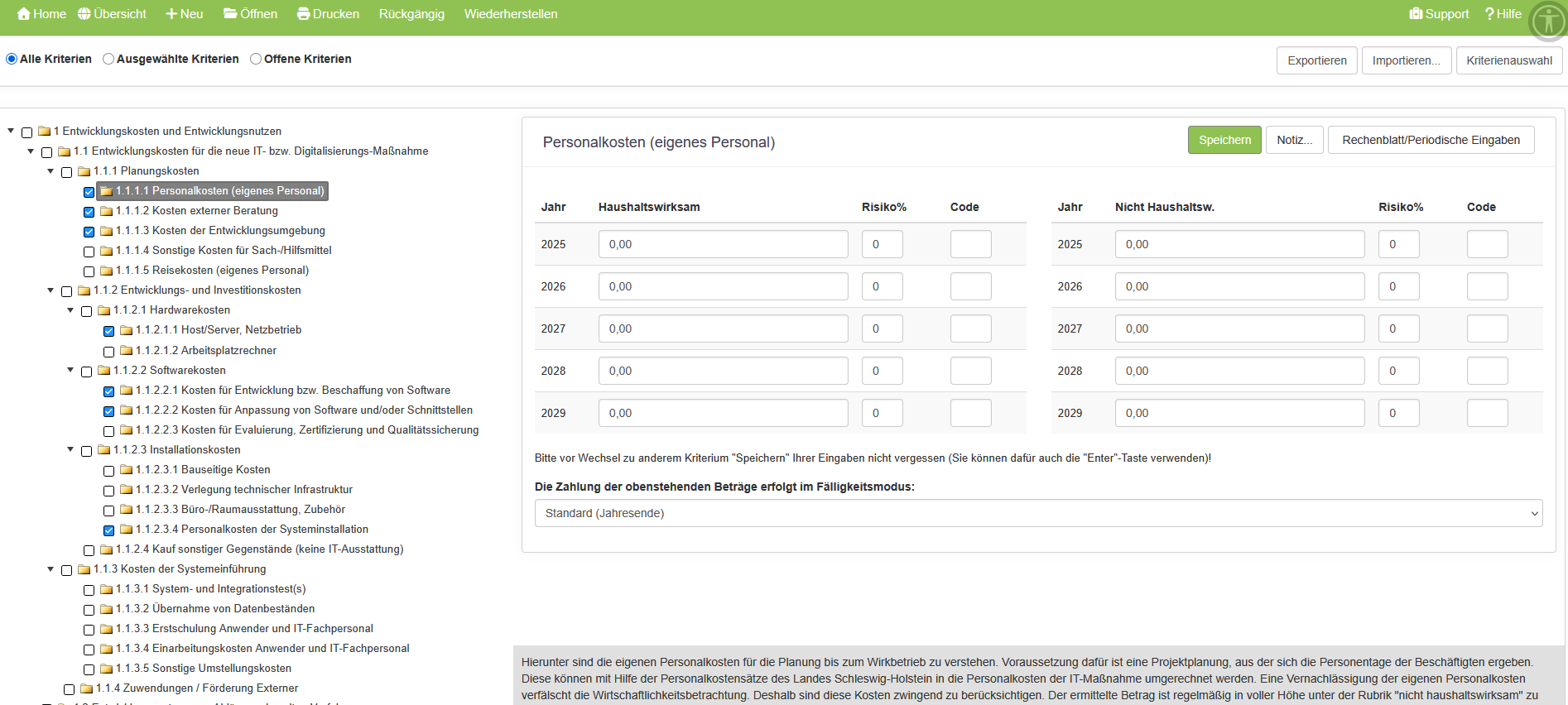Click the Home house icon
Screen dimensions: 1568x705
[23, 14]
